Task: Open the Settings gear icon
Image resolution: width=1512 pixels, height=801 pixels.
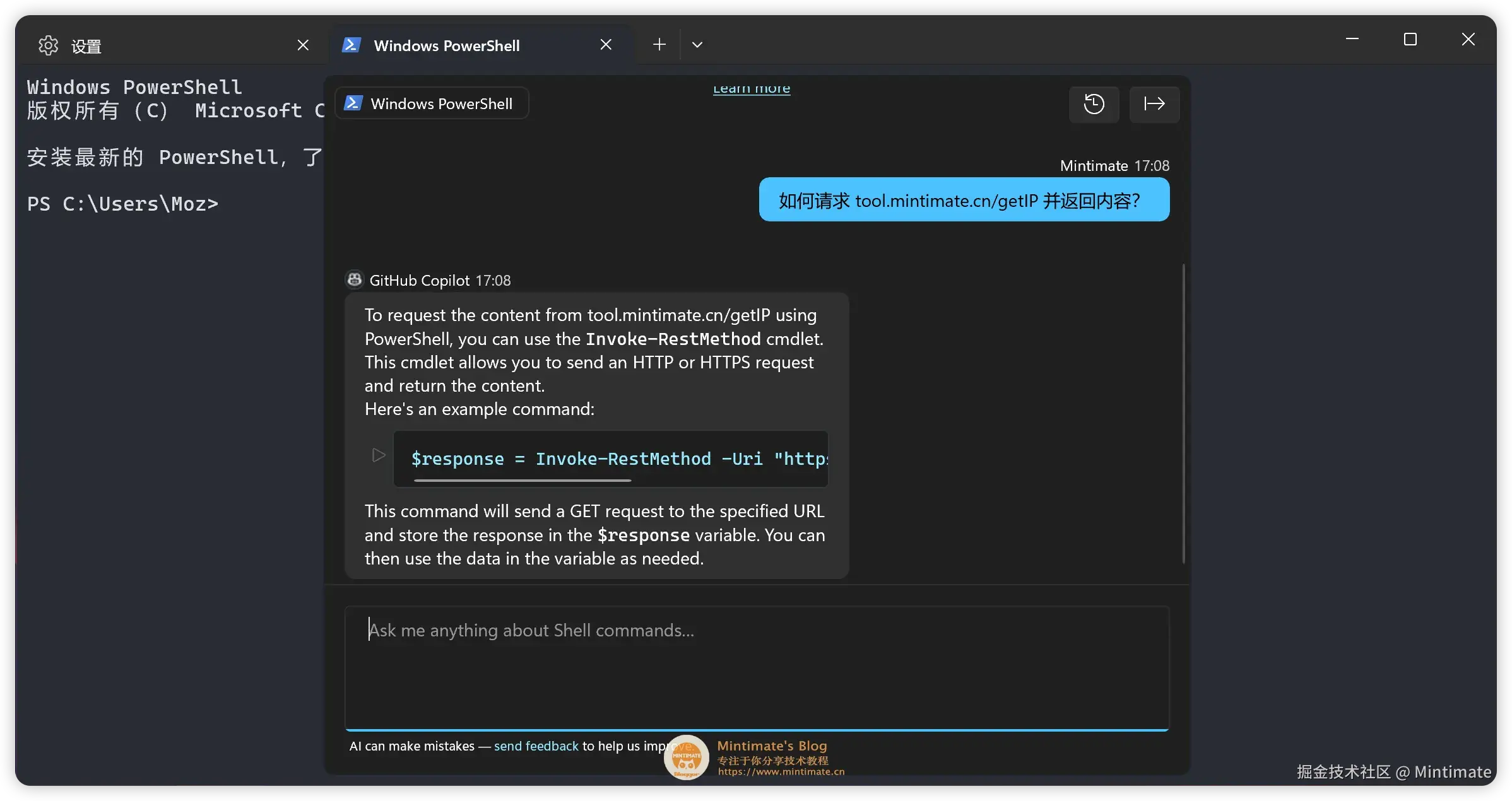Action: pos(47,45)
